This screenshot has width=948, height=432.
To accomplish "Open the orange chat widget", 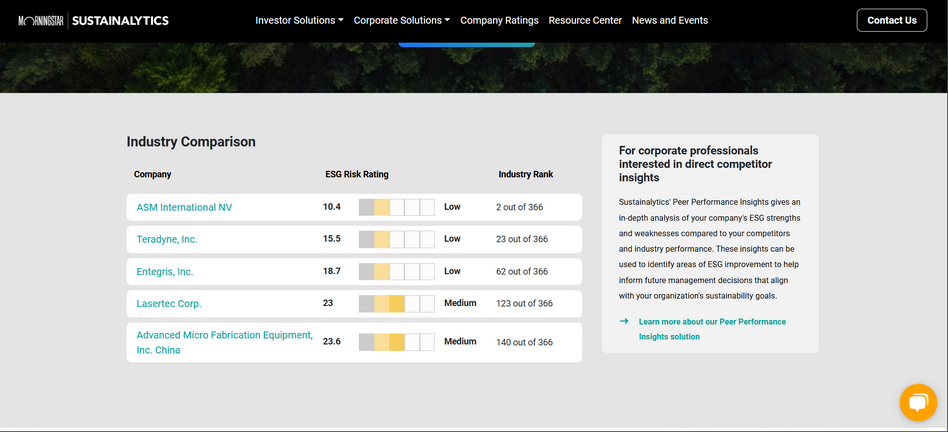I will pyautogui.click(x=917, y=402).
